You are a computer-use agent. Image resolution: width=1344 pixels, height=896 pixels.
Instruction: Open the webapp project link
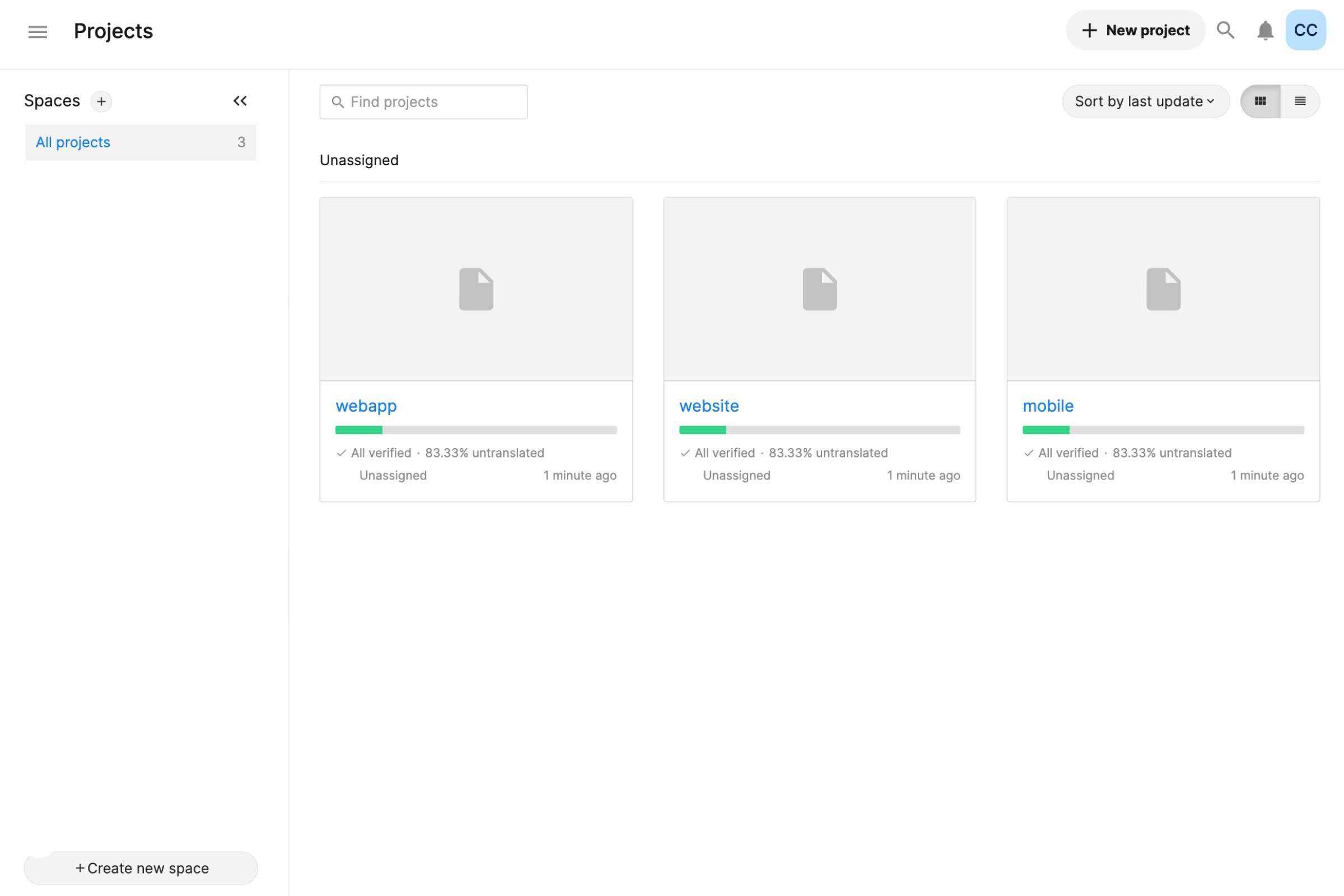366,405
